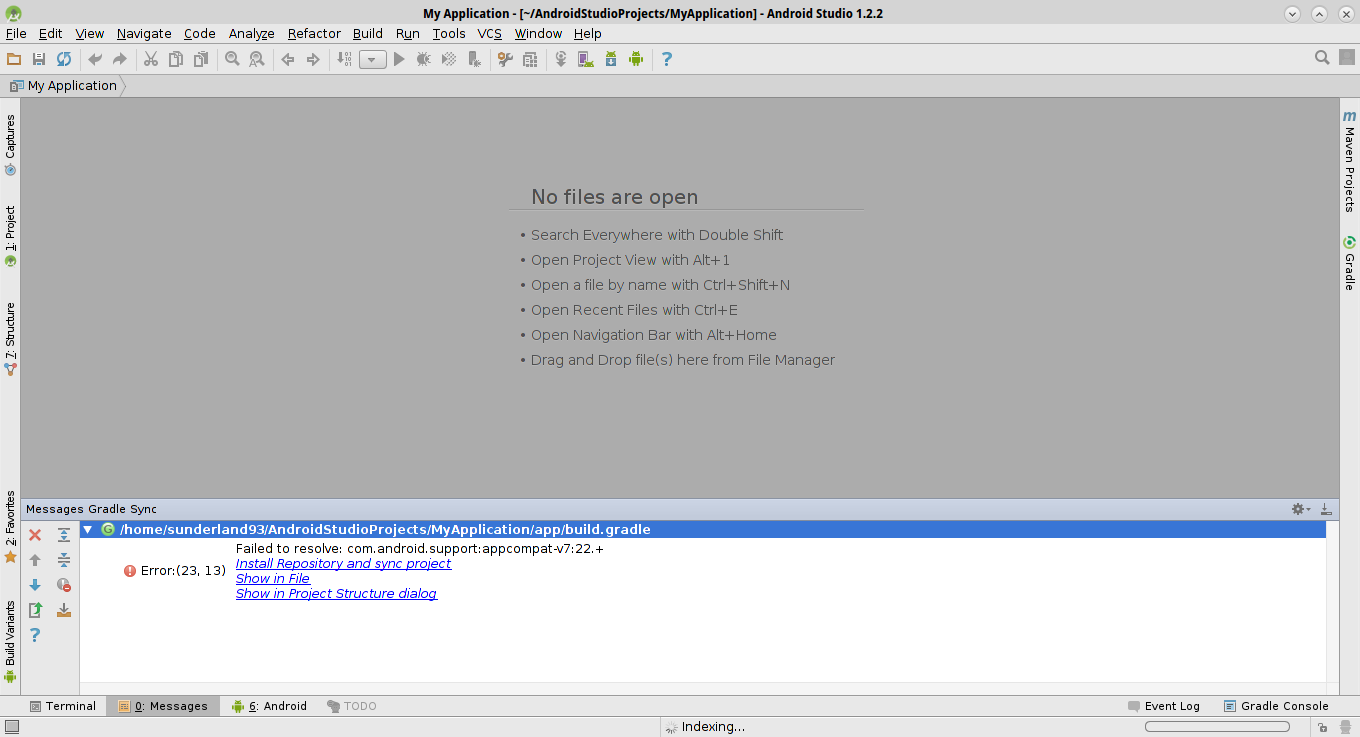
Task: Switch to the Terminal tab
Action: pos(63,705)
